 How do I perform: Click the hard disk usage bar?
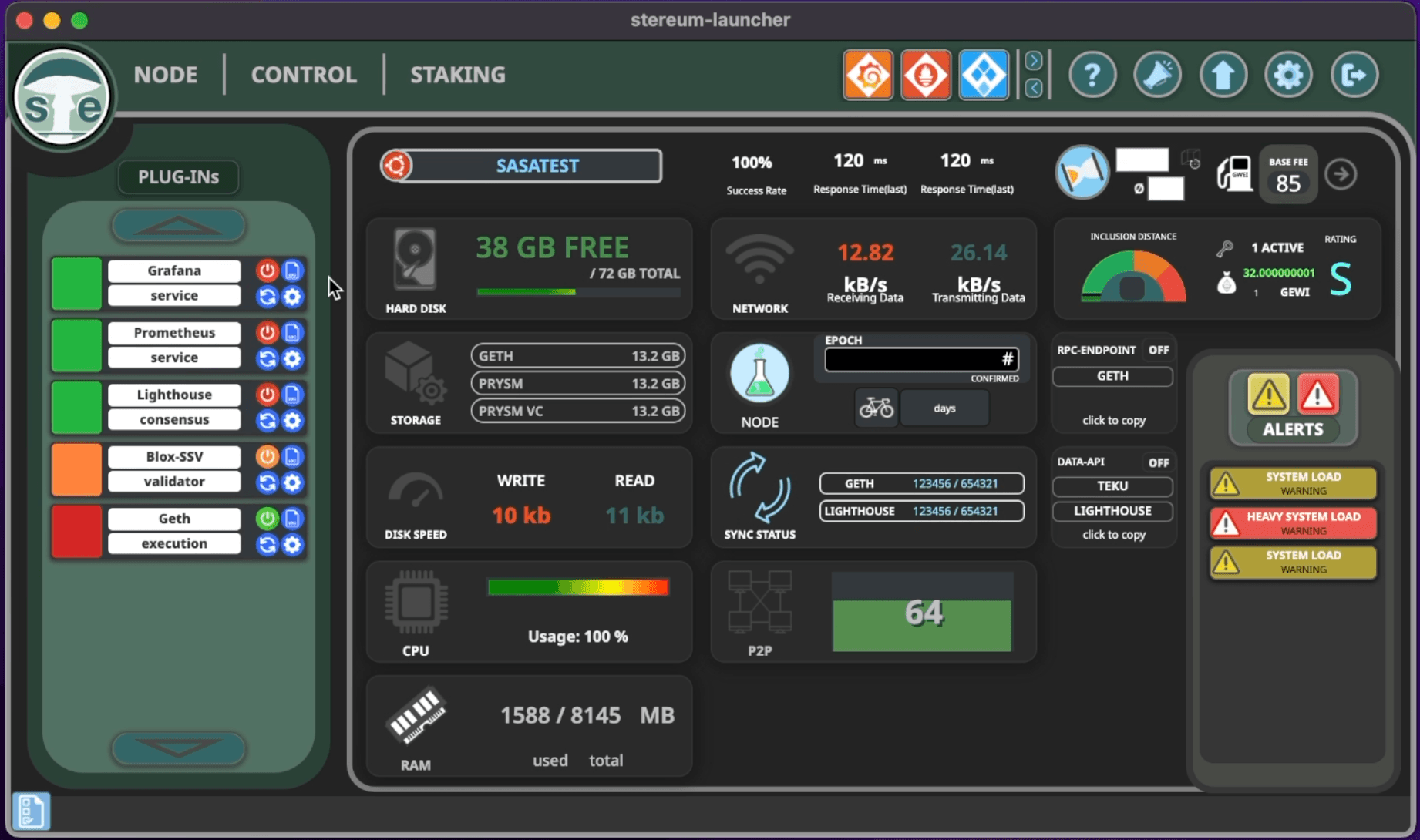click(578, 292)
